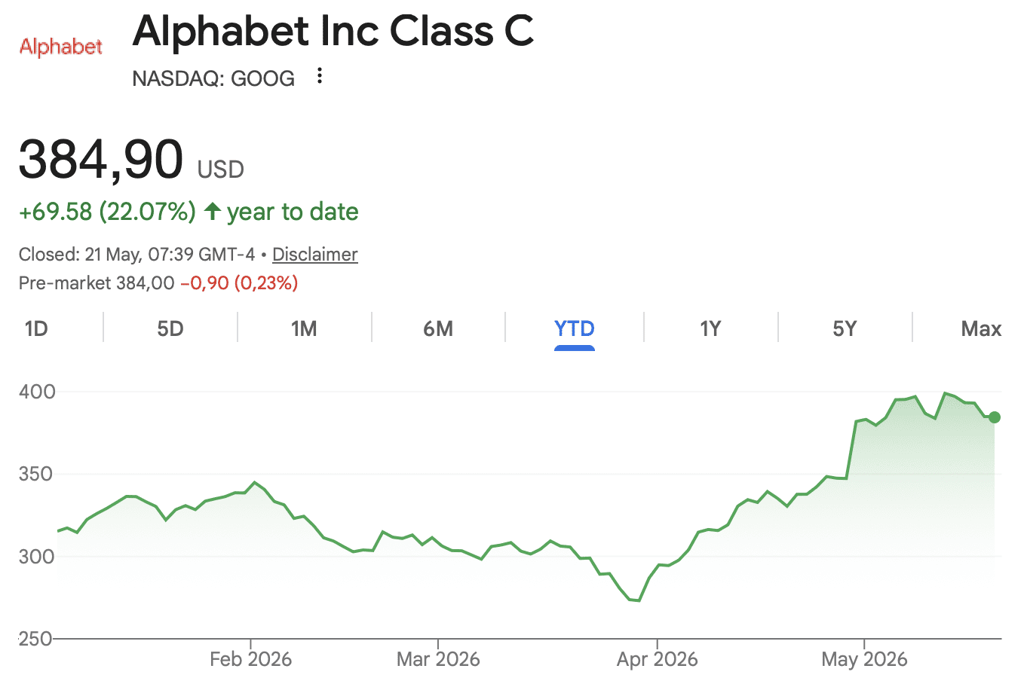Screen dimensions: 1024x684
Task: Click the red Alphabet logo
Action: point(61,46)
